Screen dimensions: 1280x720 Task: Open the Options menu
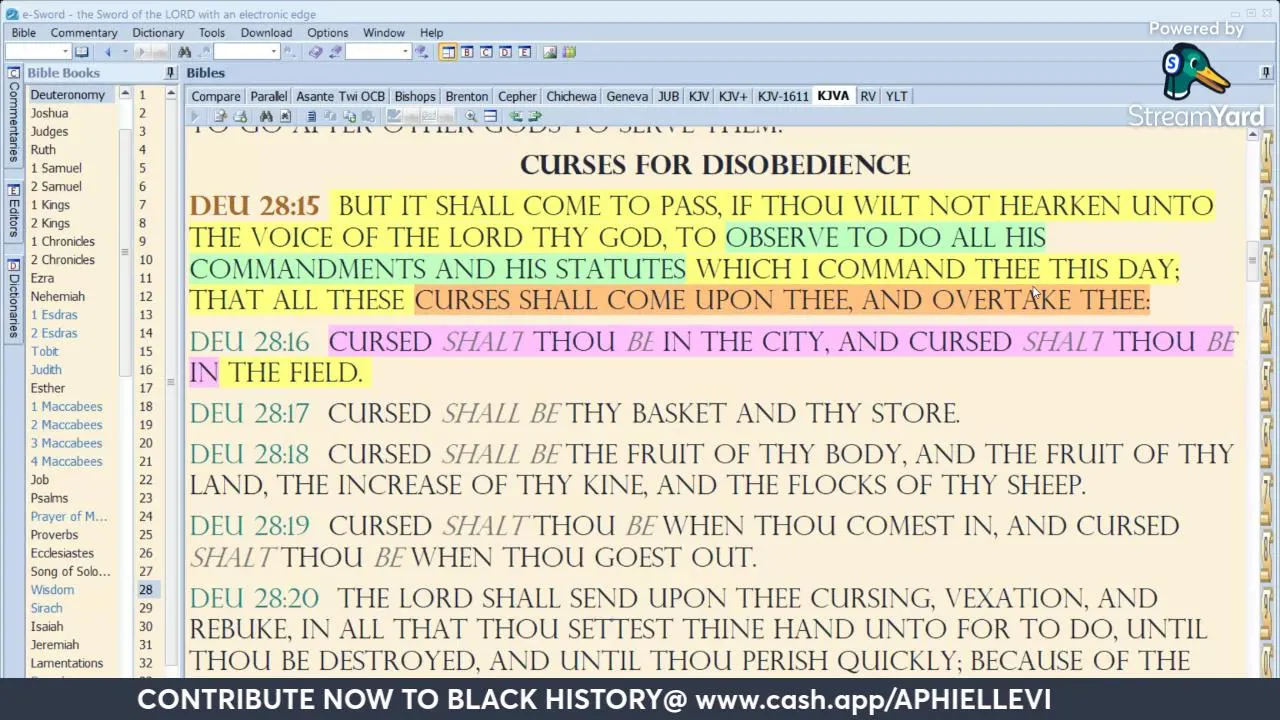point(327,33)
